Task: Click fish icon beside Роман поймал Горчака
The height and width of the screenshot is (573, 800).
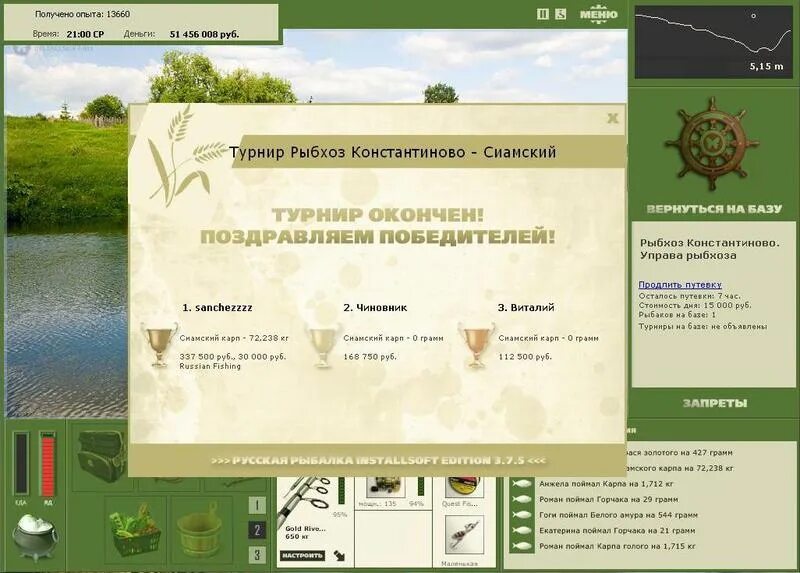Action: [x=521, y=500]
